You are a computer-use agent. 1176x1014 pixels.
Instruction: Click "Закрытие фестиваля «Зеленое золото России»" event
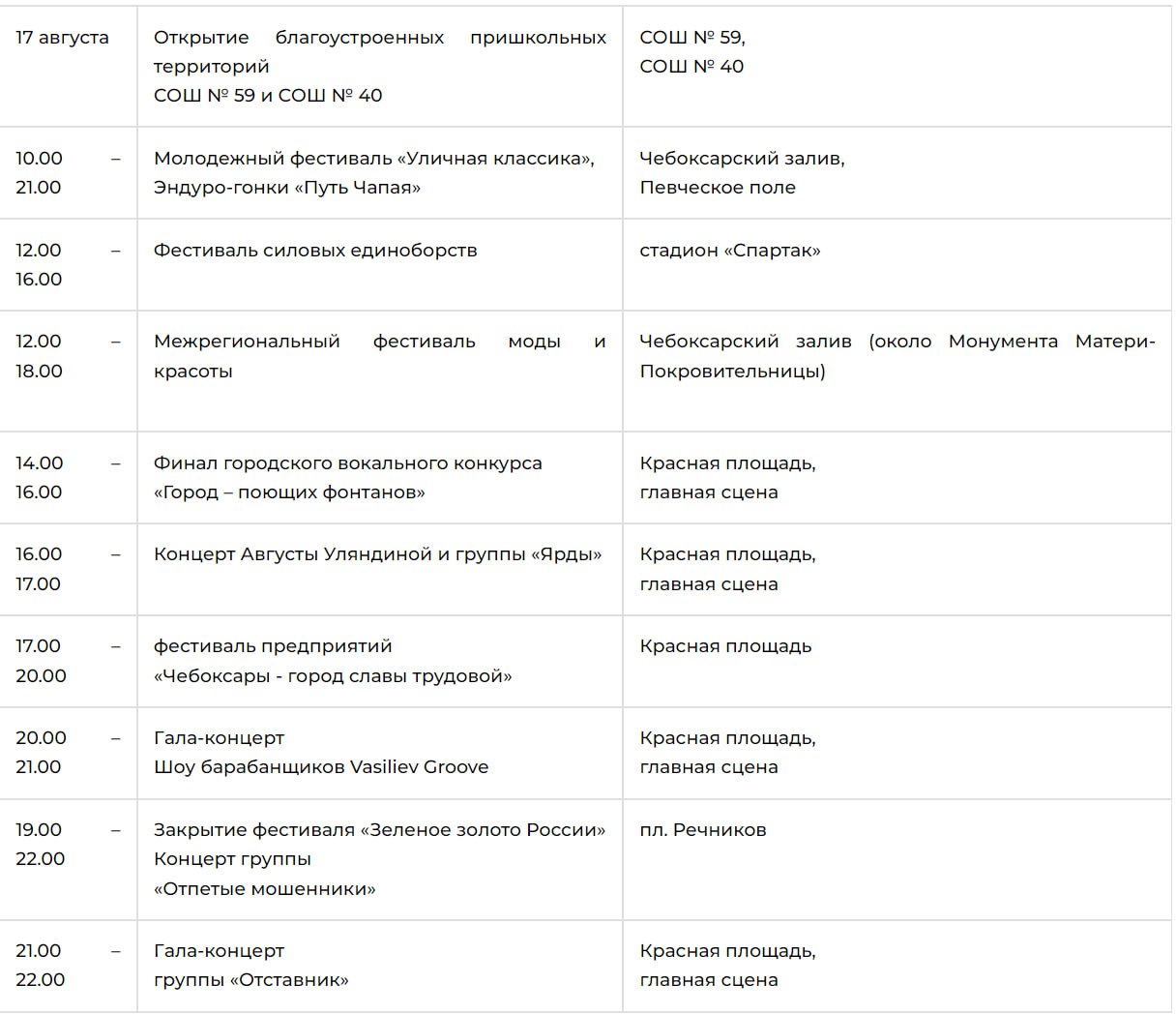tap(379, 830)
